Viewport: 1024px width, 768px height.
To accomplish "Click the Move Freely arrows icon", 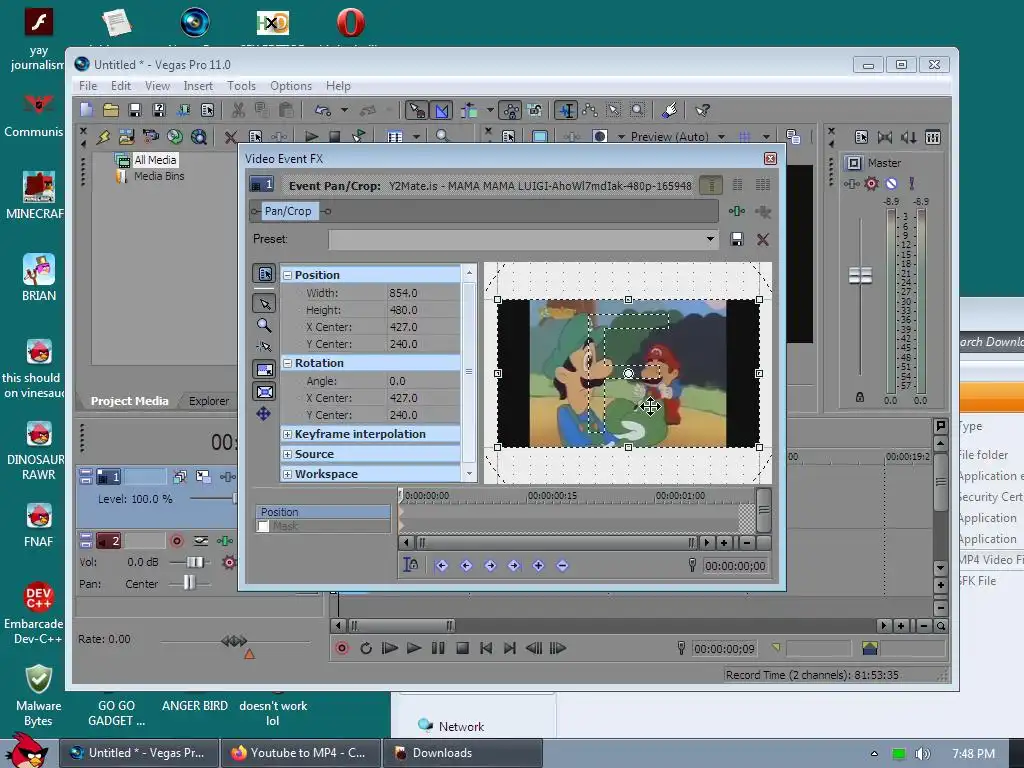I will (x=263, y=413).
